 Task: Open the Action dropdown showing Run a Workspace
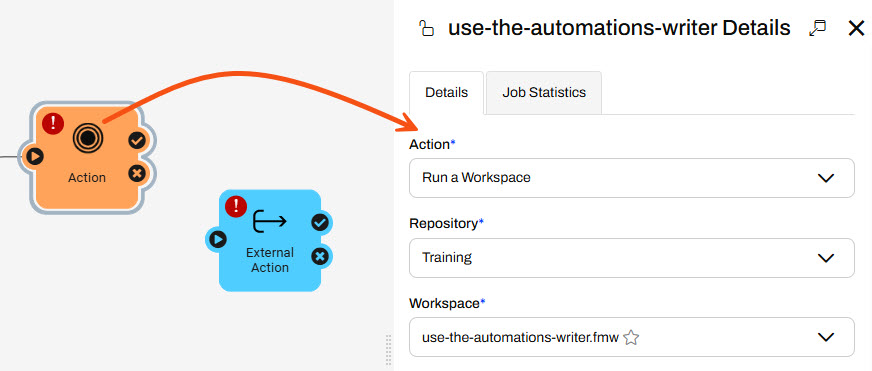[x=632, y=178]
